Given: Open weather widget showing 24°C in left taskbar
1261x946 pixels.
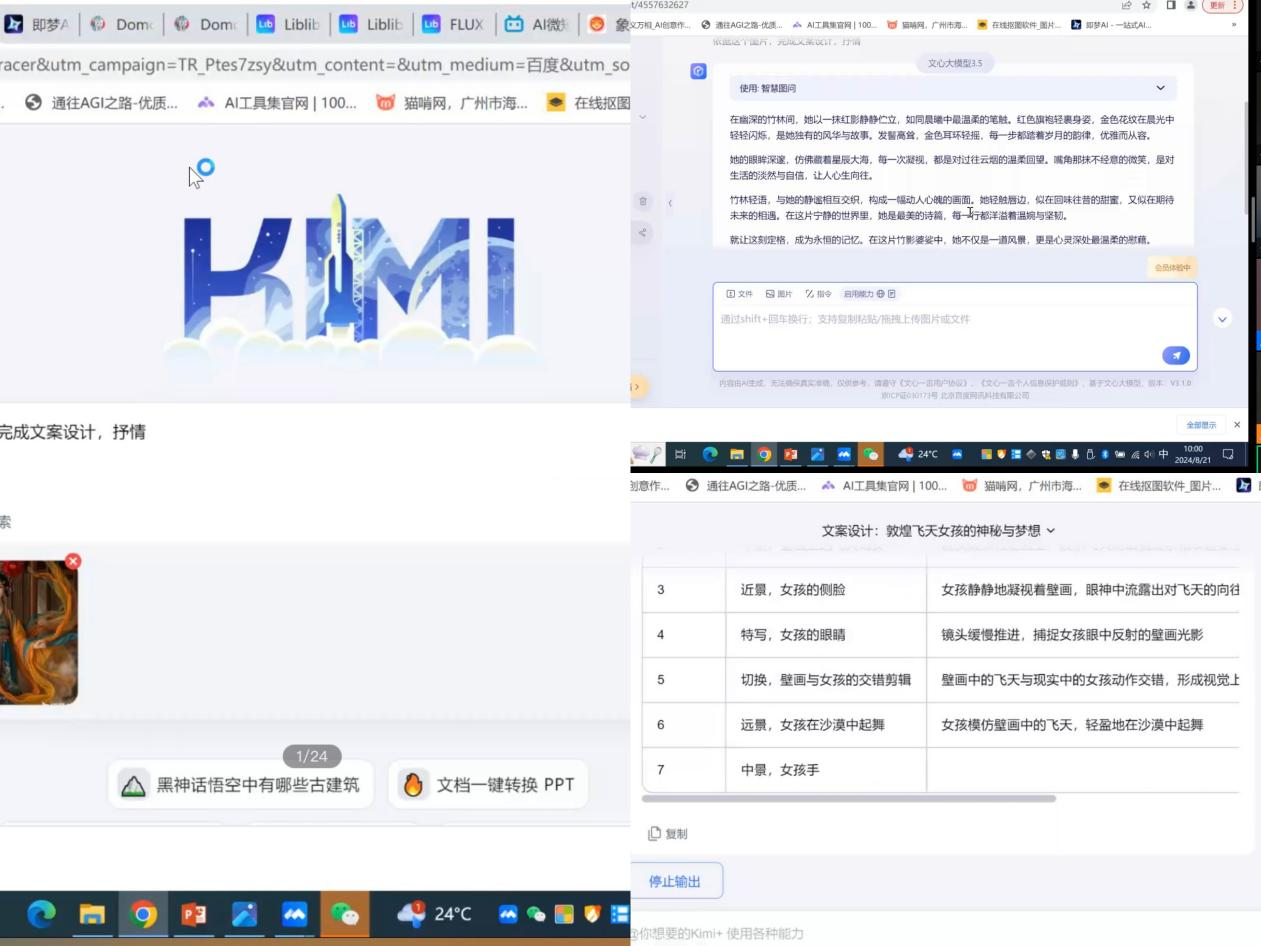Looking at the screenshot, I should (435, 913).
